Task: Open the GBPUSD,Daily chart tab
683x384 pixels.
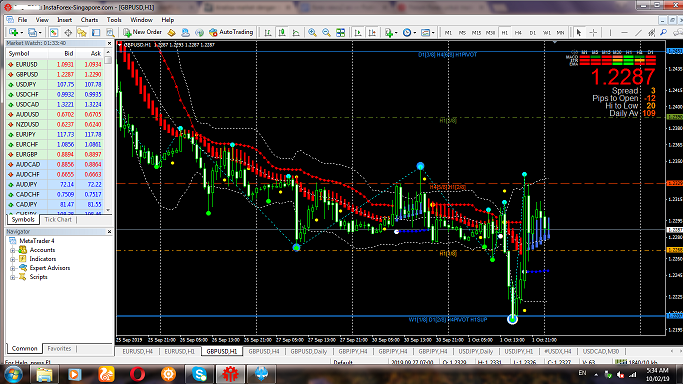Action: (308, 351)
